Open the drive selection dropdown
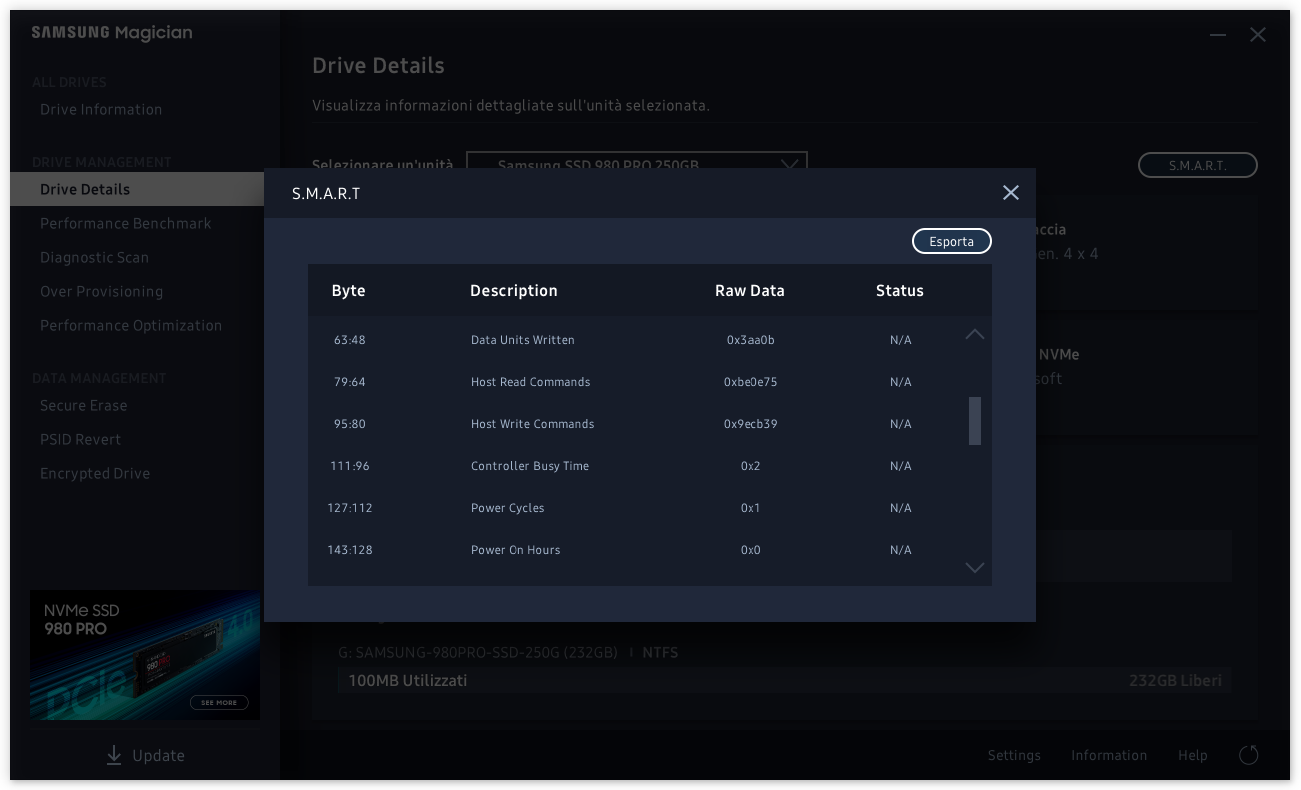 tap(637, 160)
